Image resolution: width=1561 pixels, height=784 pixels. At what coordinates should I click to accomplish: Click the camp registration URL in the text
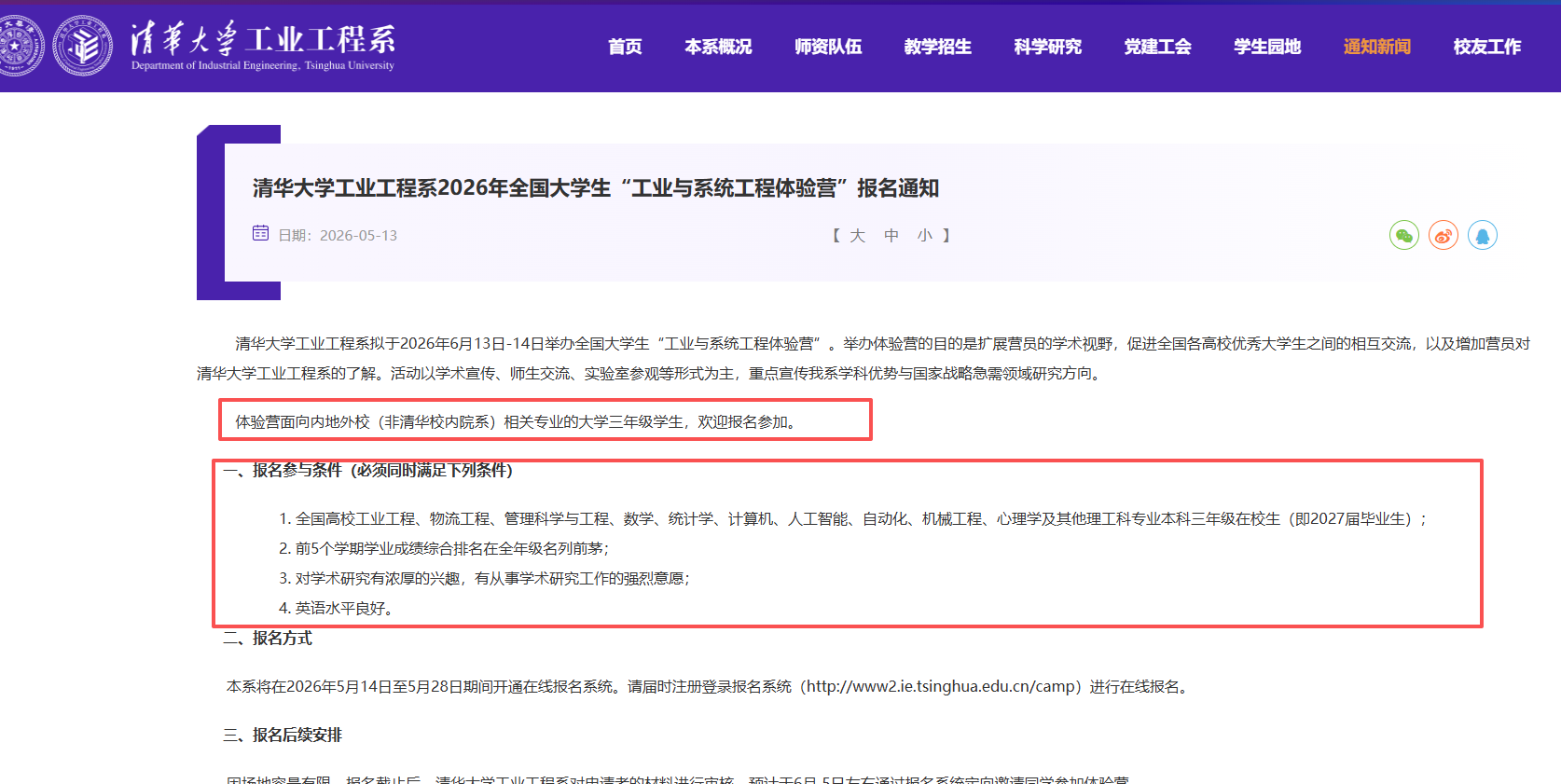(x=941, y=687)
